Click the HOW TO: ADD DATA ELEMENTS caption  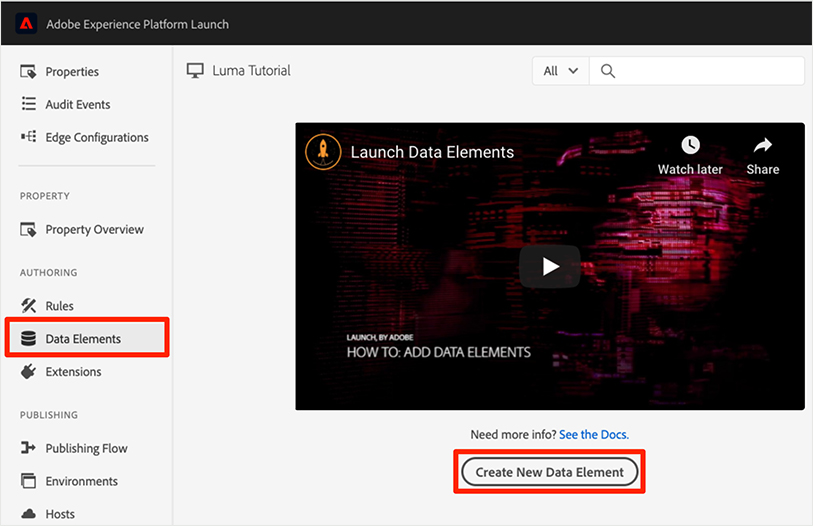click(439, 353)
